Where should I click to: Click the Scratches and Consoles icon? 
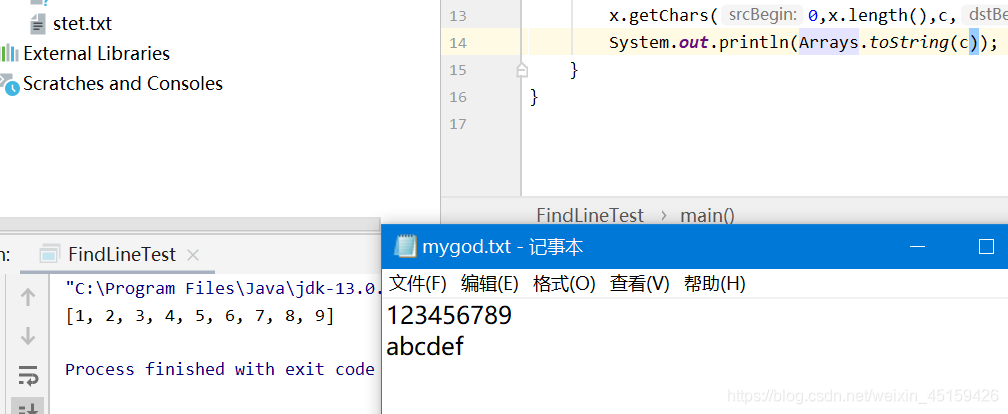point(9,85)
